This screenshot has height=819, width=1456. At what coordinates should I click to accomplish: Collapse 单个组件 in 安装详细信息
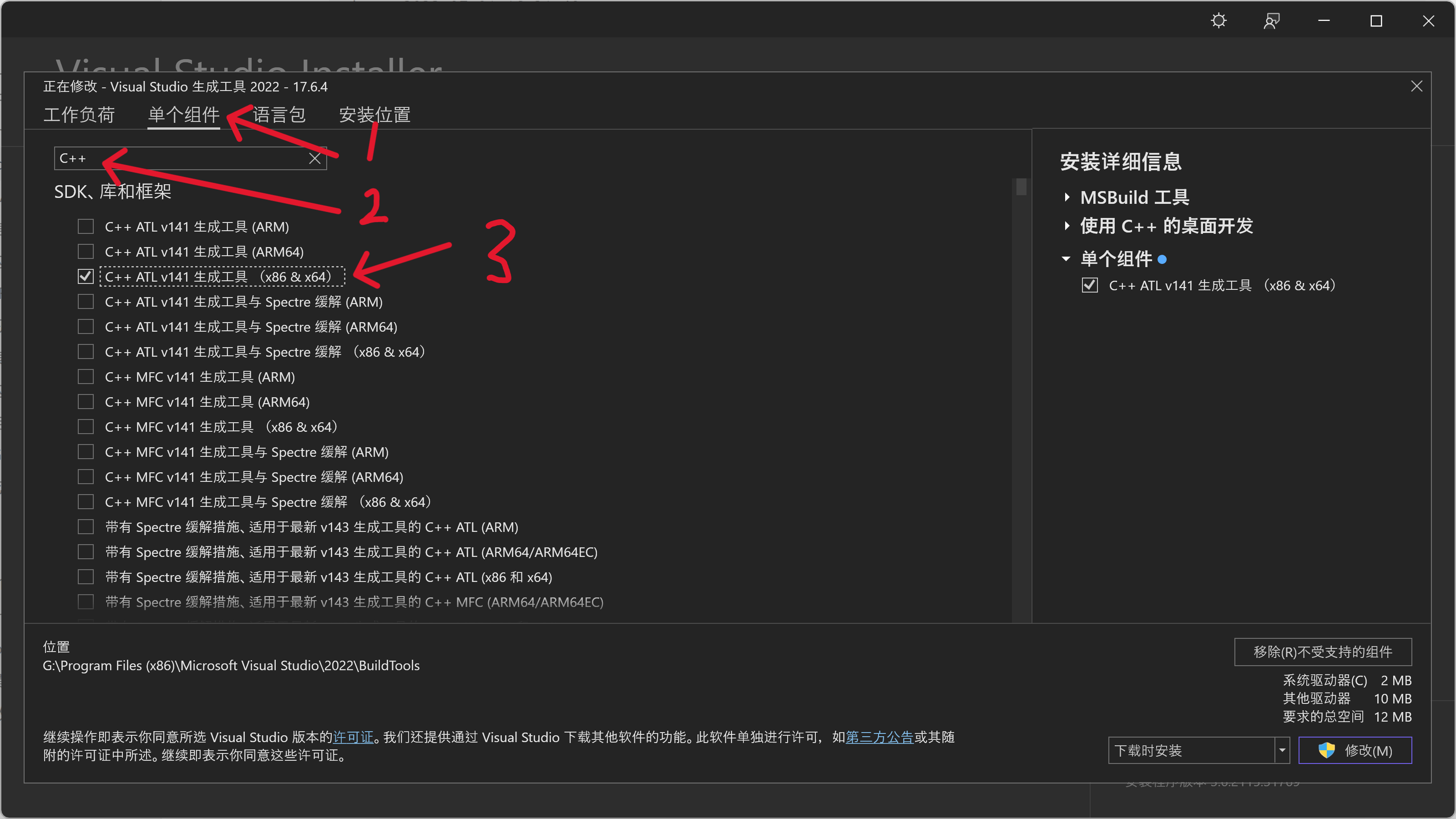click(1066, 258)
